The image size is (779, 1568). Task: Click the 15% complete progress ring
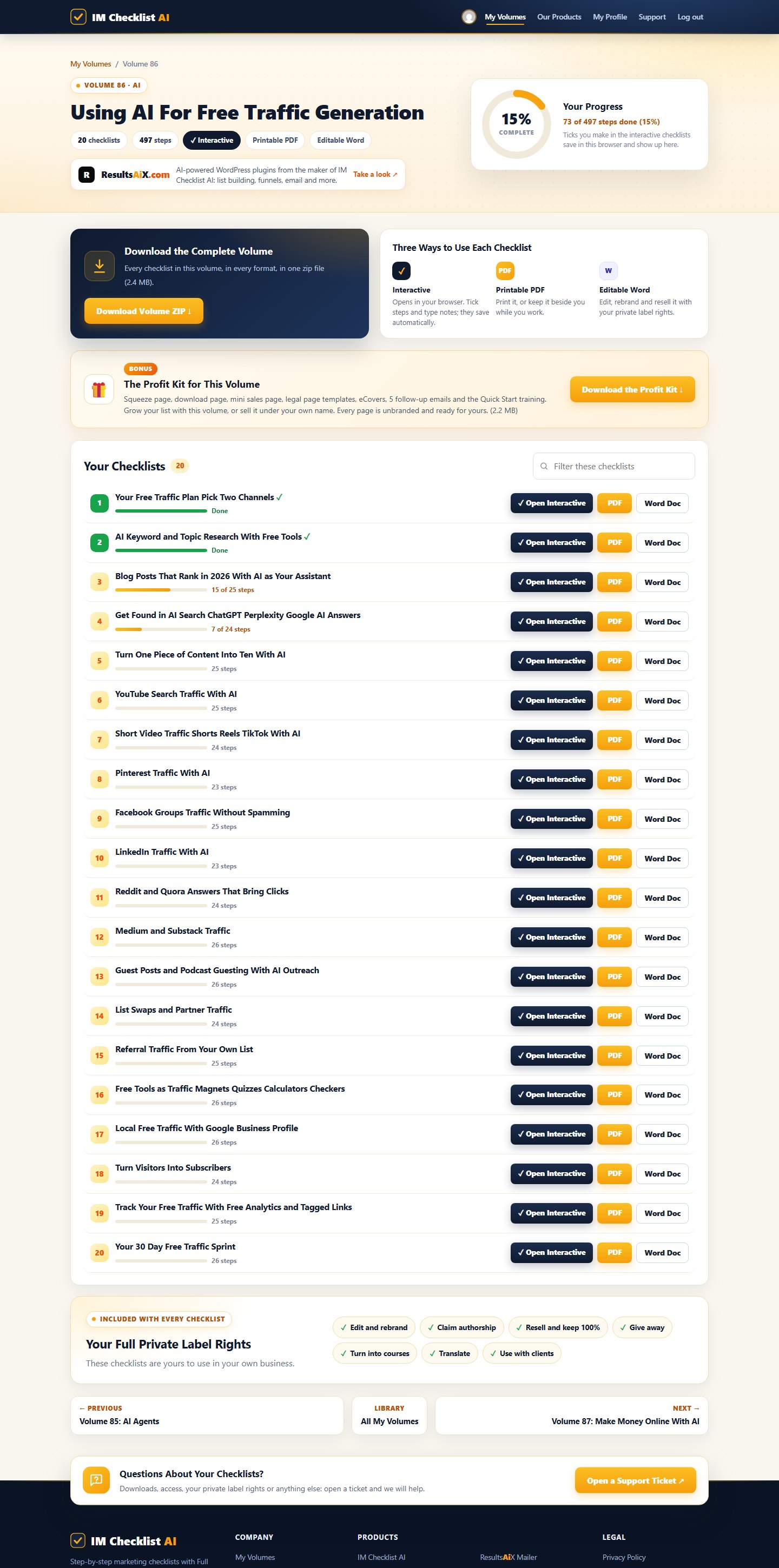tap(517, 124)
